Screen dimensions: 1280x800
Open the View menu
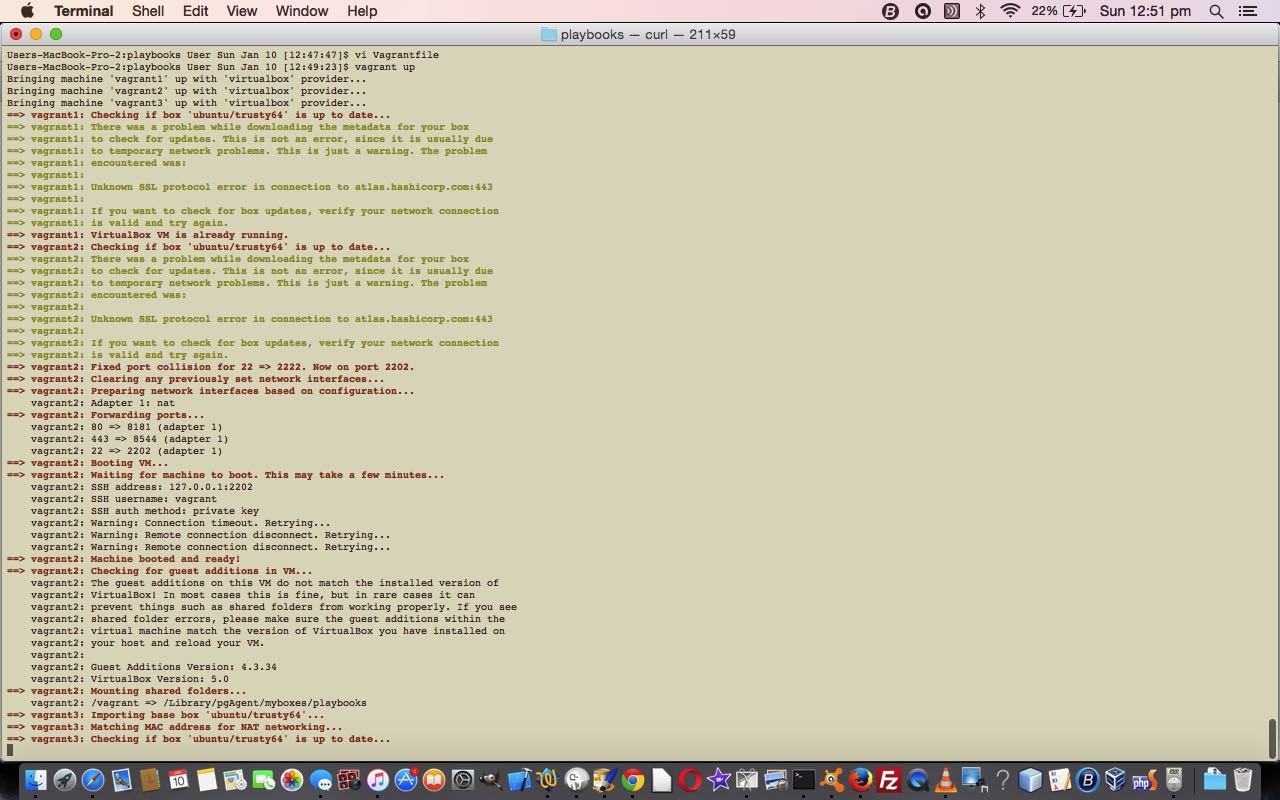pos(241,11)
